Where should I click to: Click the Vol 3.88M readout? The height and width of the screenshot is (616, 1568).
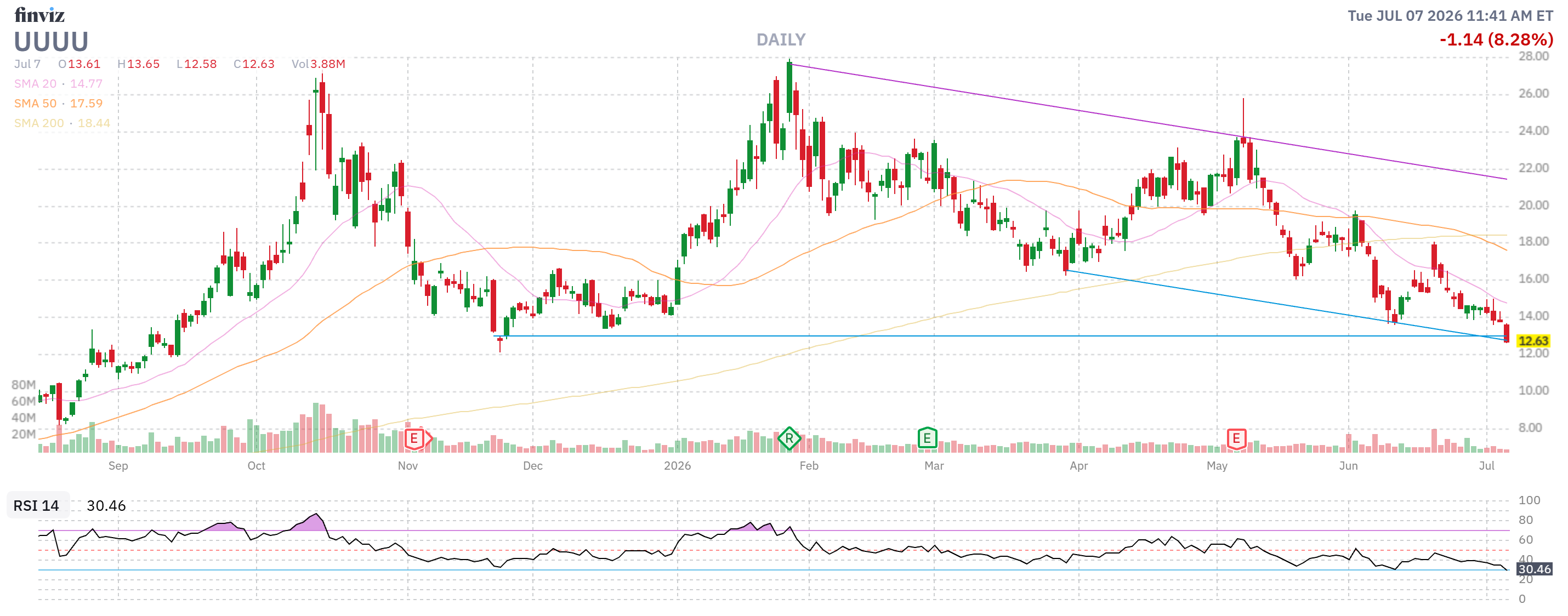[x=319, y=64]
